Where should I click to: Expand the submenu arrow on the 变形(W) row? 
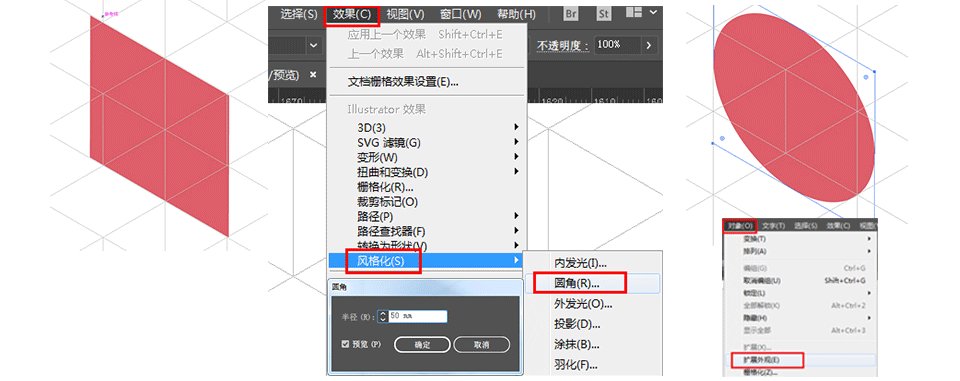[517, 157]
